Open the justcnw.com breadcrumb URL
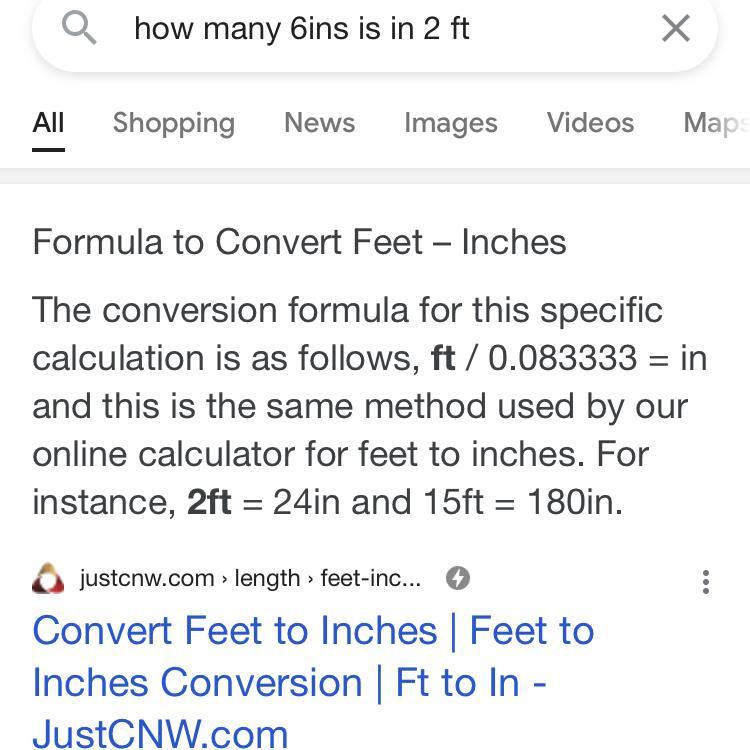 point(250,578)
